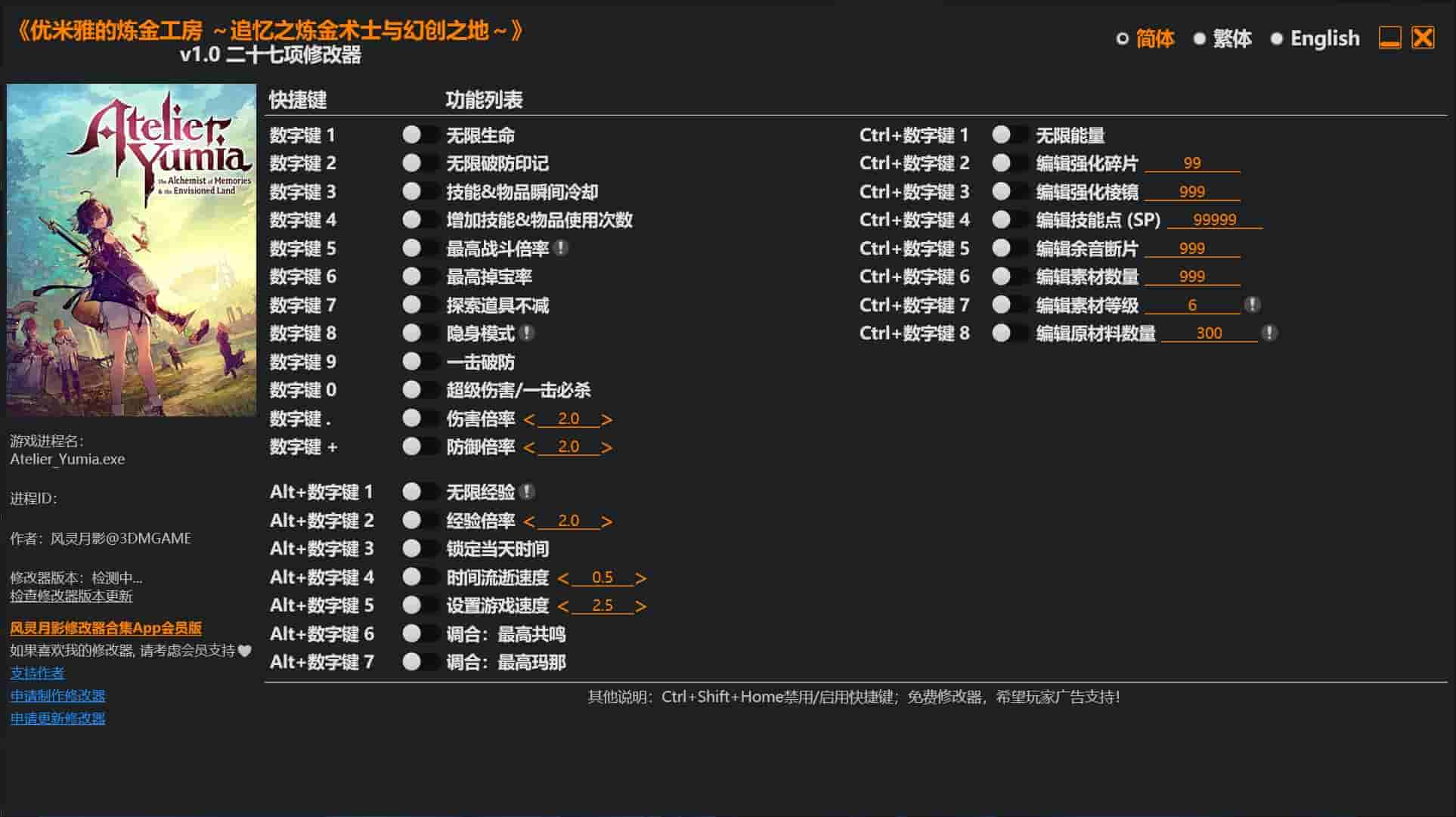Turn on 无限能量 toggle
This screenshot has width=1456, height=817.
pos(1009,135)
